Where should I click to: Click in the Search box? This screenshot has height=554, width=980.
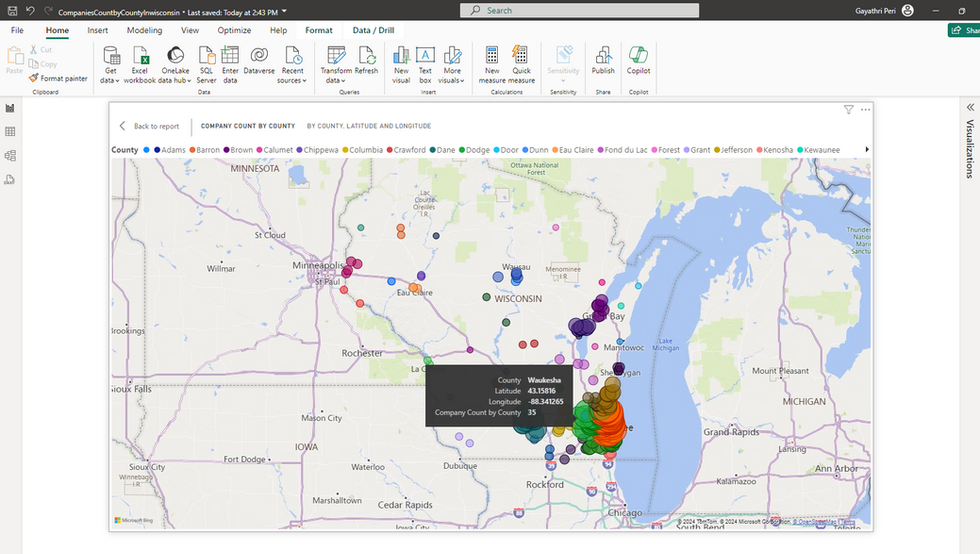pyautogui.click(x=579, y=10)
